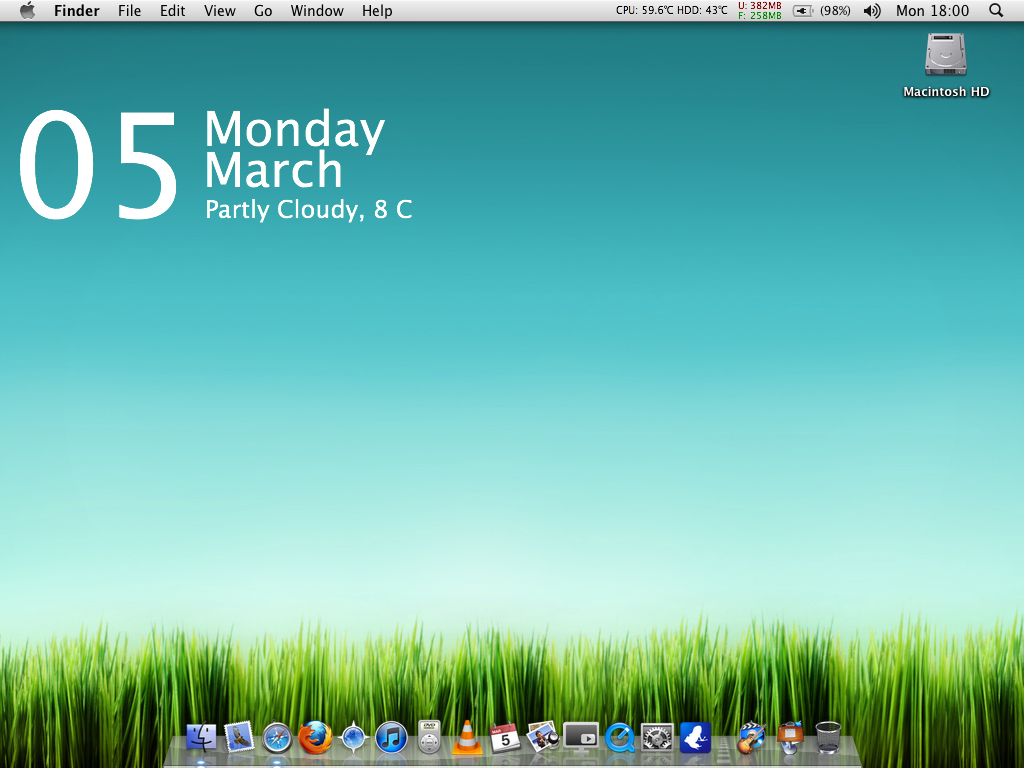Open System Preferences gear icon in dock
Viewport: 1024px width, 768px height.
click(x=657, y=738)
